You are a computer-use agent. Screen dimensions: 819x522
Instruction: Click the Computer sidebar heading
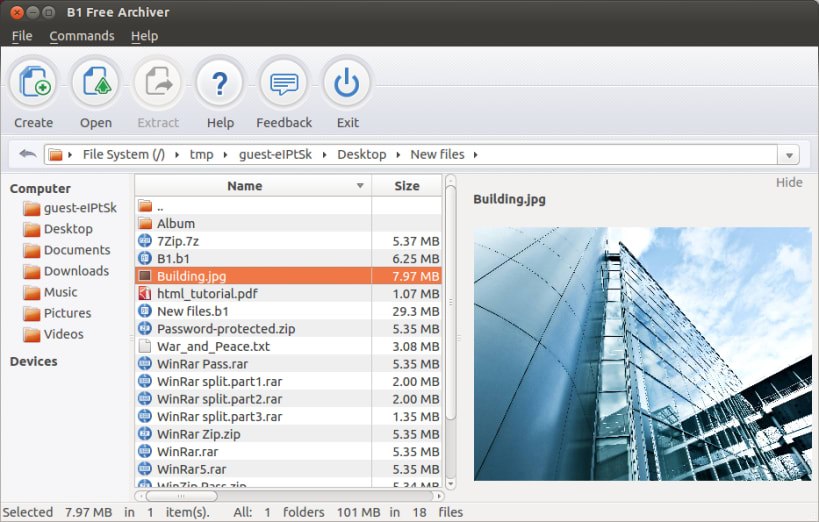tap(40, 189)
